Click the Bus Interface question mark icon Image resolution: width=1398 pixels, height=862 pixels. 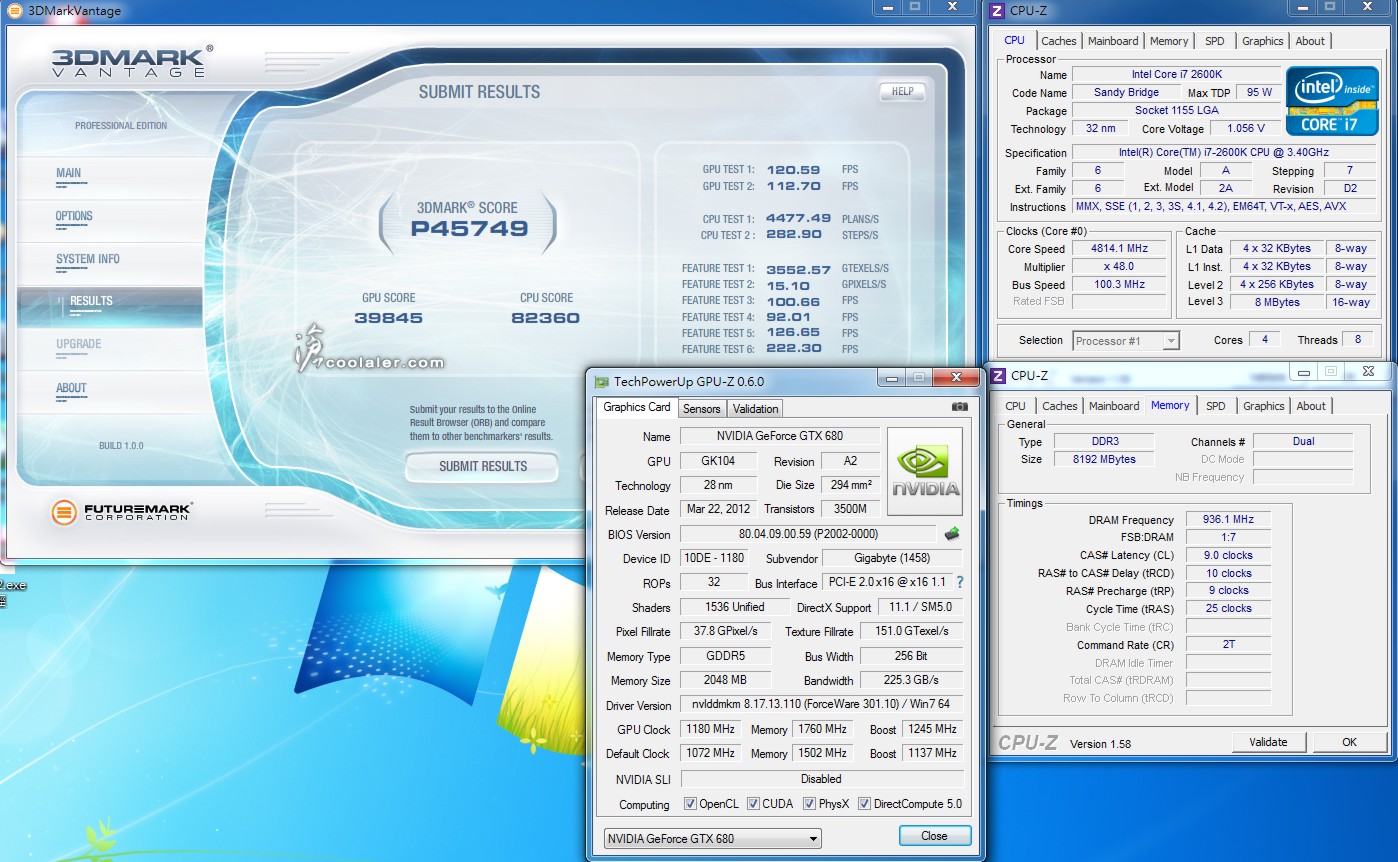click(x=960, y=583)
